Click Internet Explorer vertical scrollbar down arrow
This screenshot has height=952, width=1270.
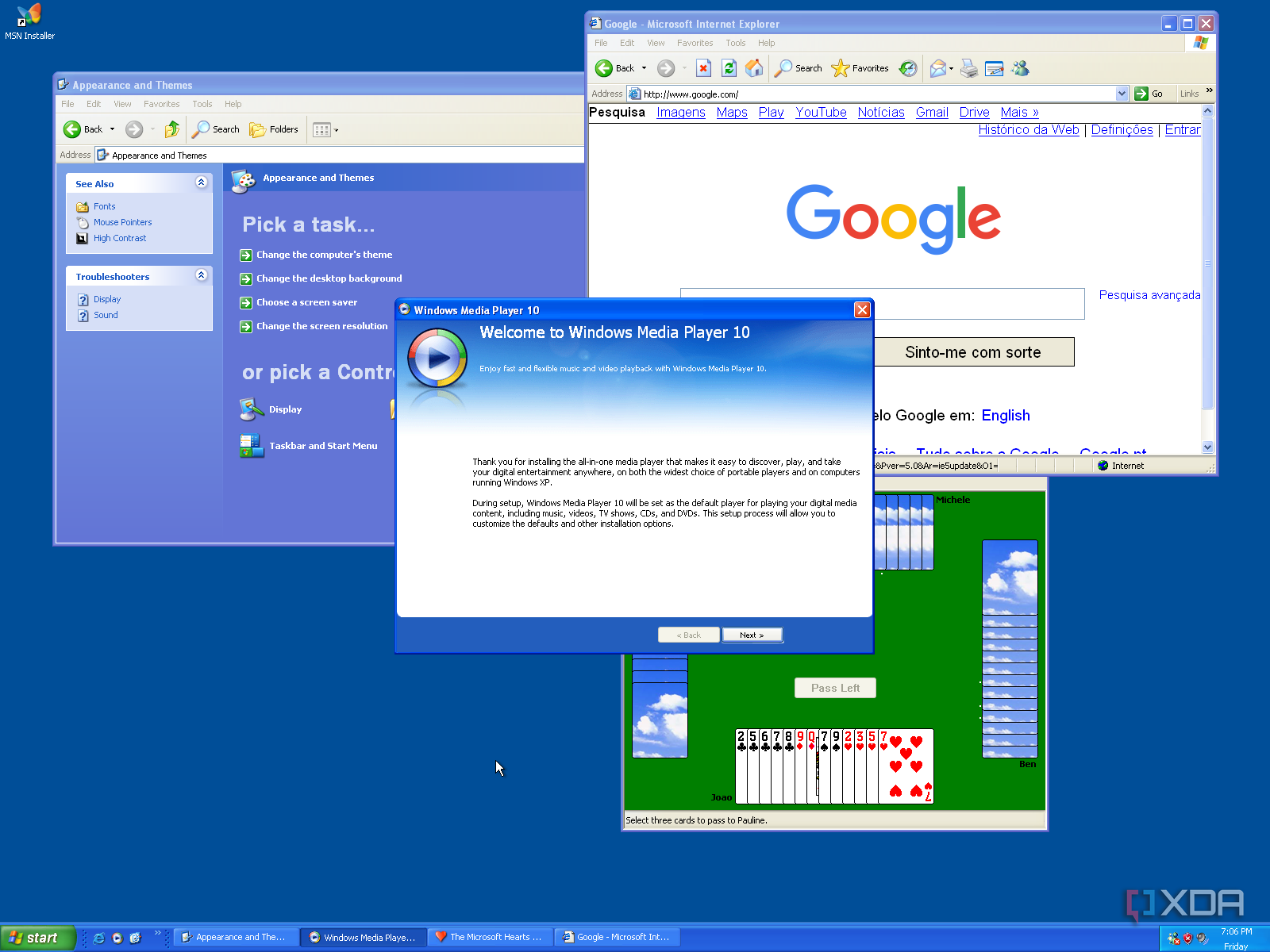1208,447
